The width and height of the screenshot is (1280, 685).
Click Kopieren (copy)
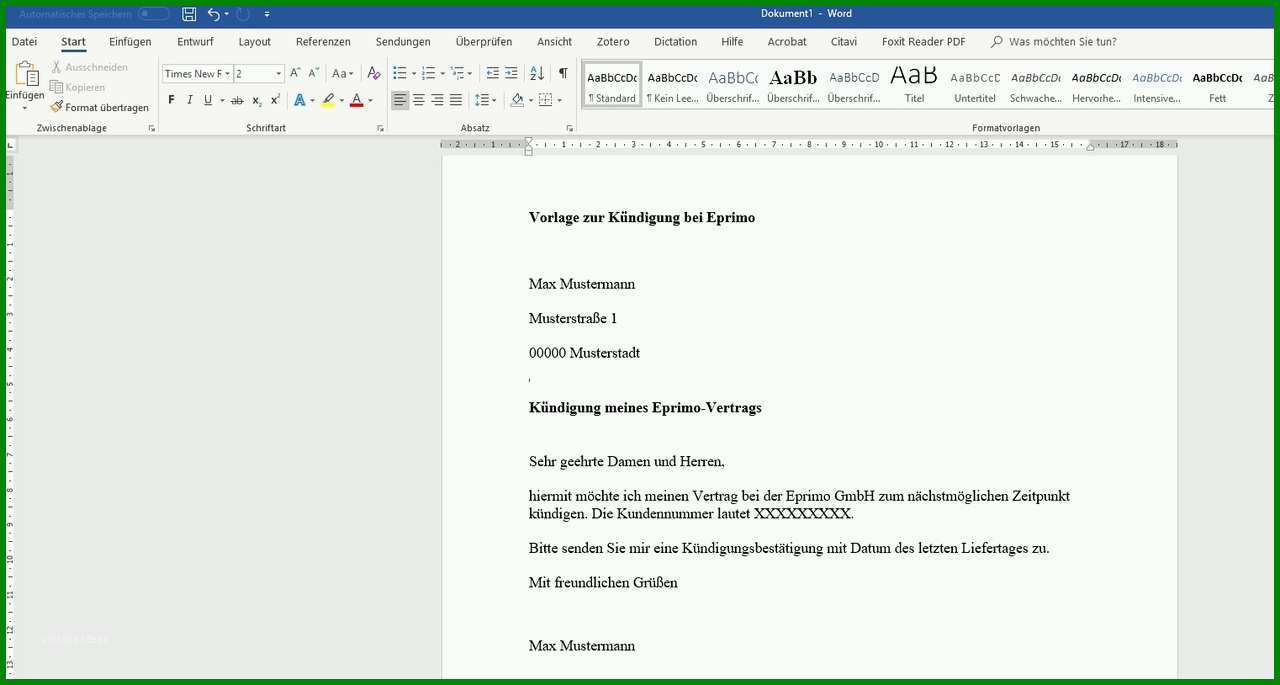(77, 87)
